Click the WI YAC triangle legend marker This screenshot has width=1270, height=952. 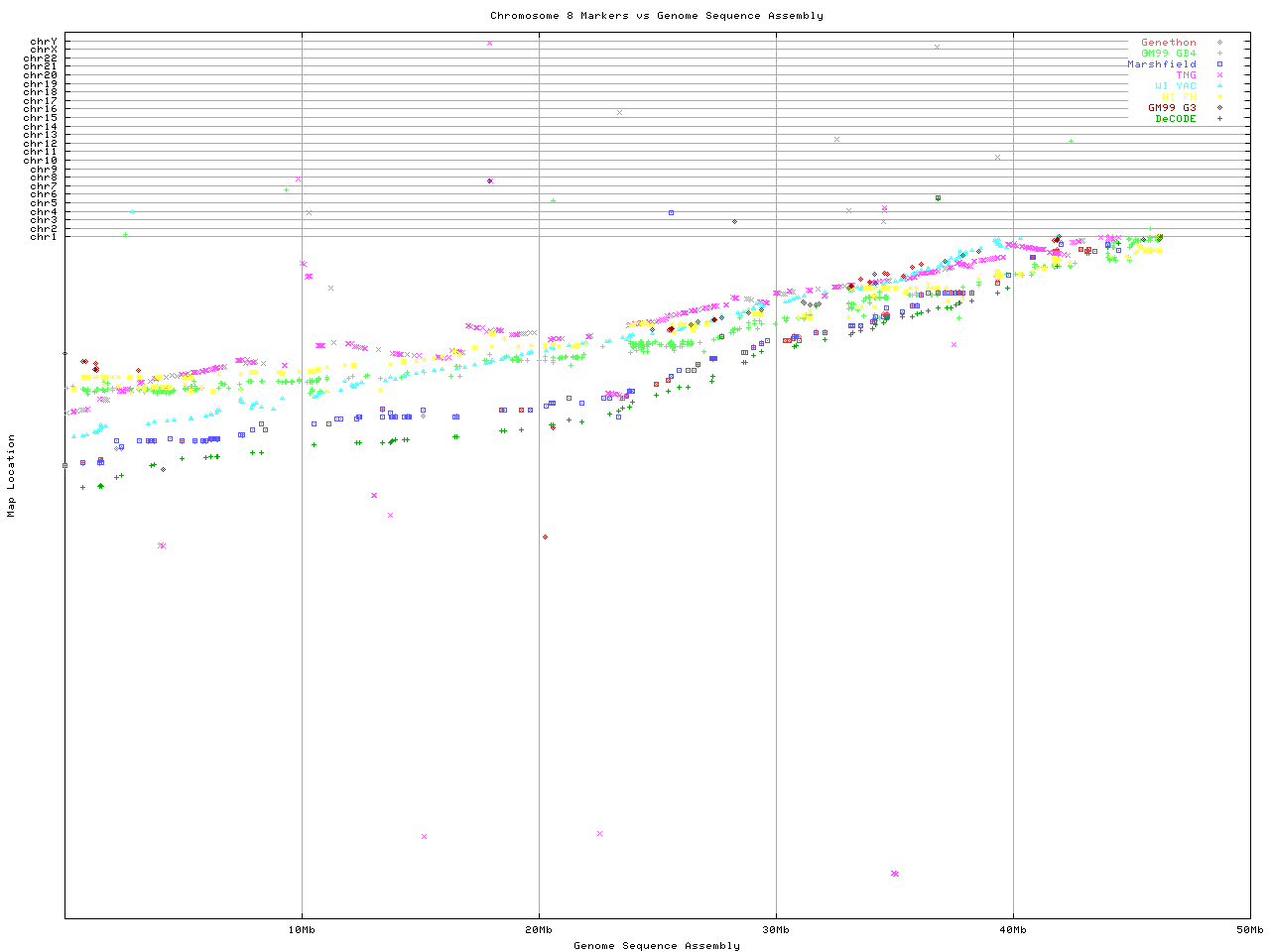coord(1219,86)
